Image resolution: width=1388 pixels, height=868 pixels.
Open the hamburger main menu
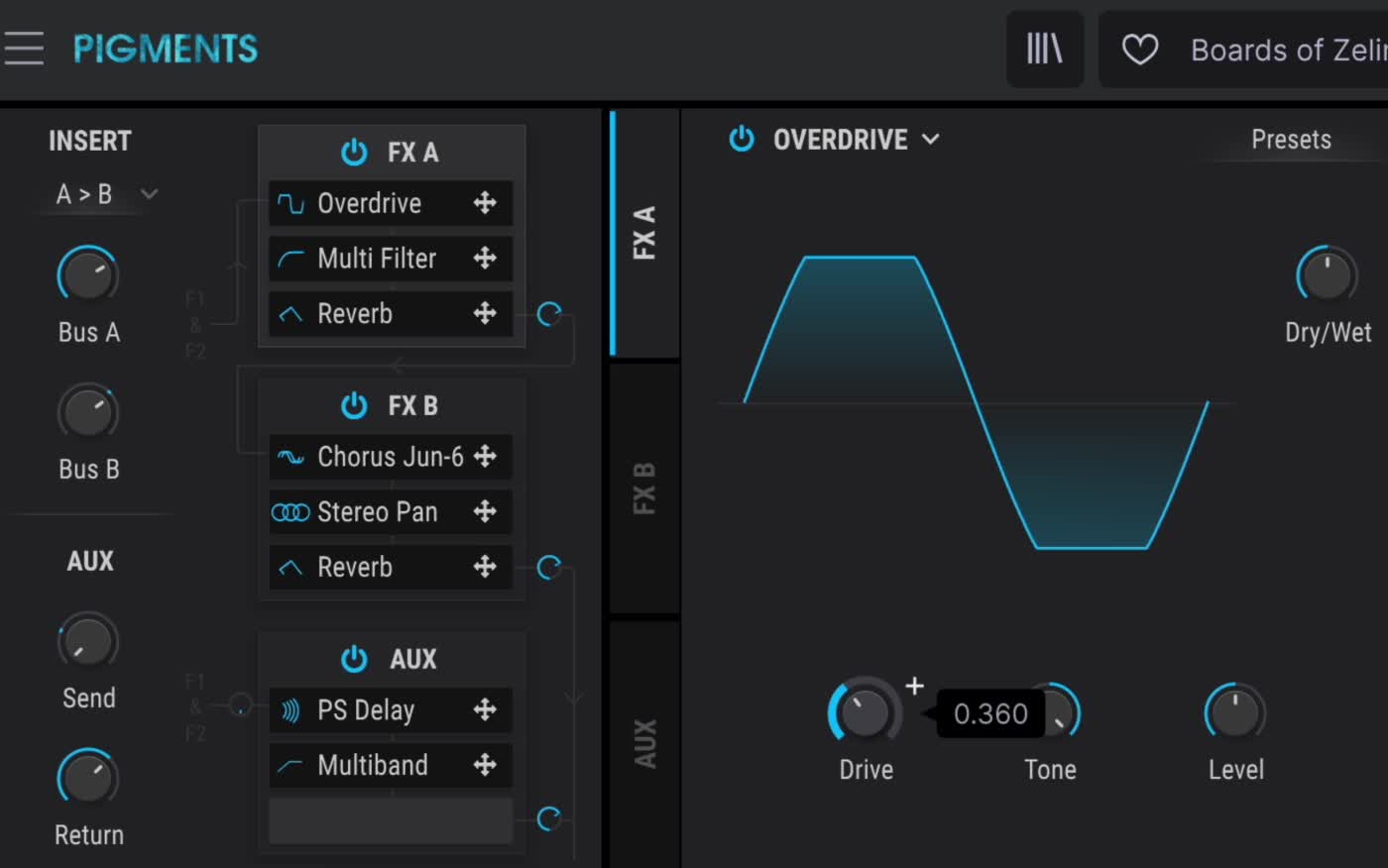23,48
